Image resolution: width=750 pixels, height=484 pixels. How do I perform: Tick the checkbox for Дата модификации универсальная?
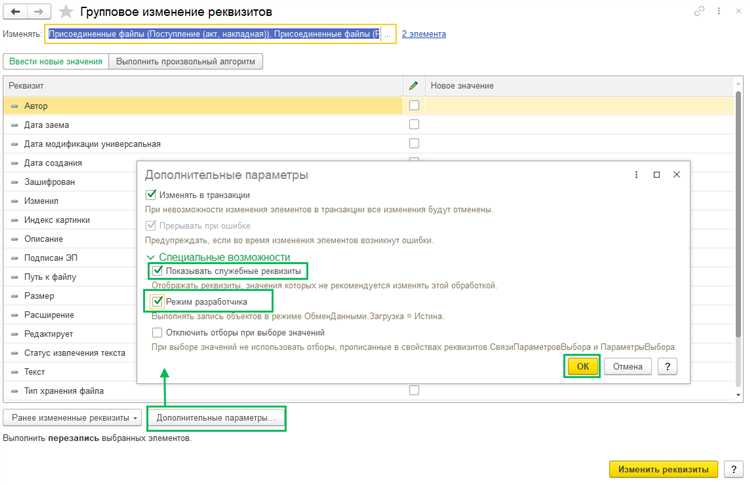[414, 143]
